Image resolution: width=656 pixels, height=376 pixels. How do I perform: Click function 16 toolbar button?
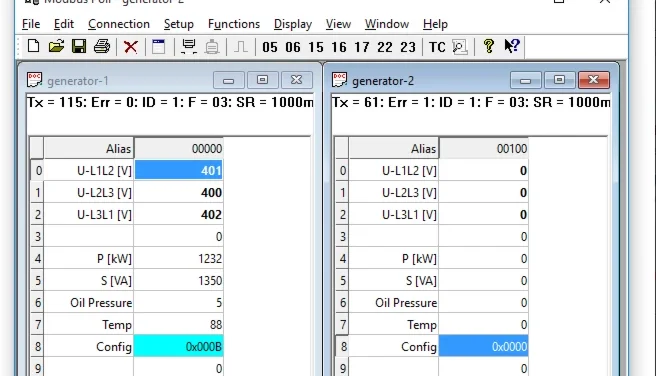tap(339, 47)
